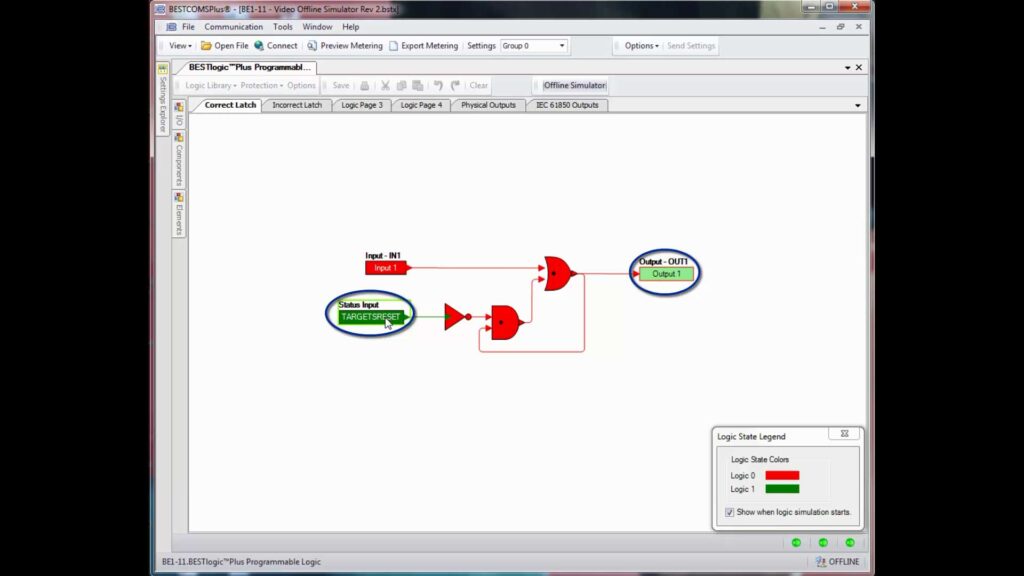Click the Open File folder icon
Image resolution: width=1024 pixels, height=576 pixels.
pyautogui.click(x=206, y=46)
